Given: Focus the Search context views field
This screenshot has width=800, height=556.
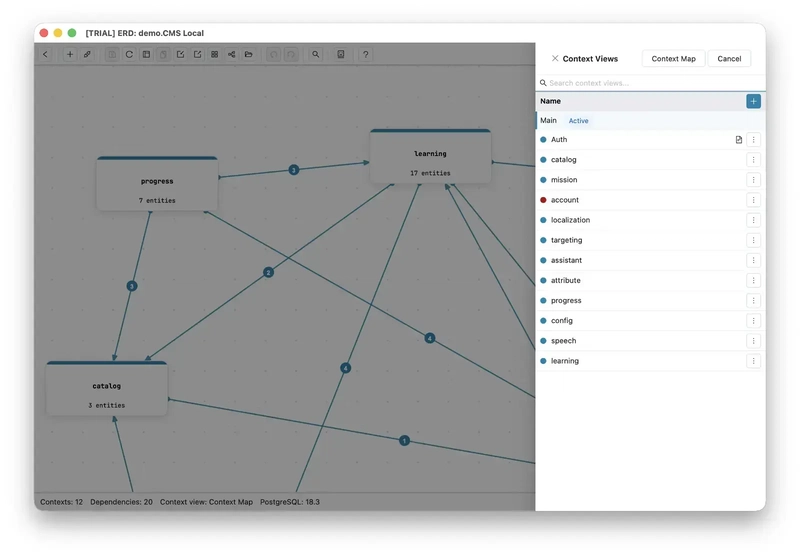Looking at the screenshot, I should (x=651, y=83).
